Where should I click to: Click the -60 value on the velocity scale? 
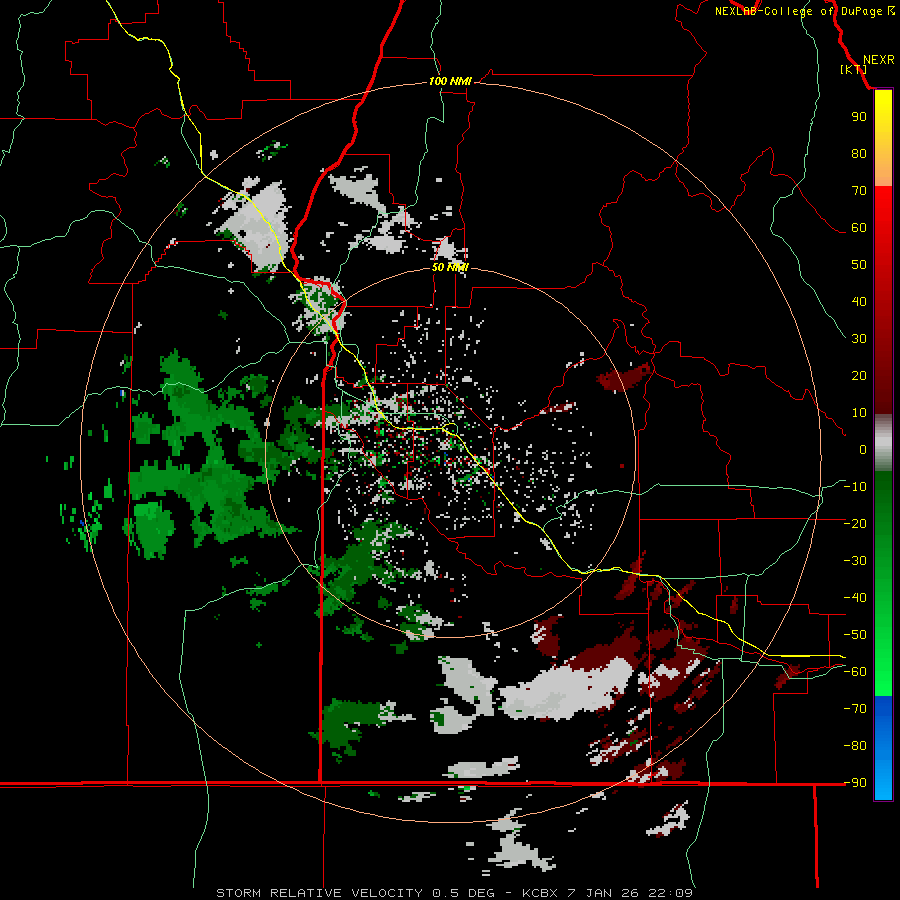[855, 672]
